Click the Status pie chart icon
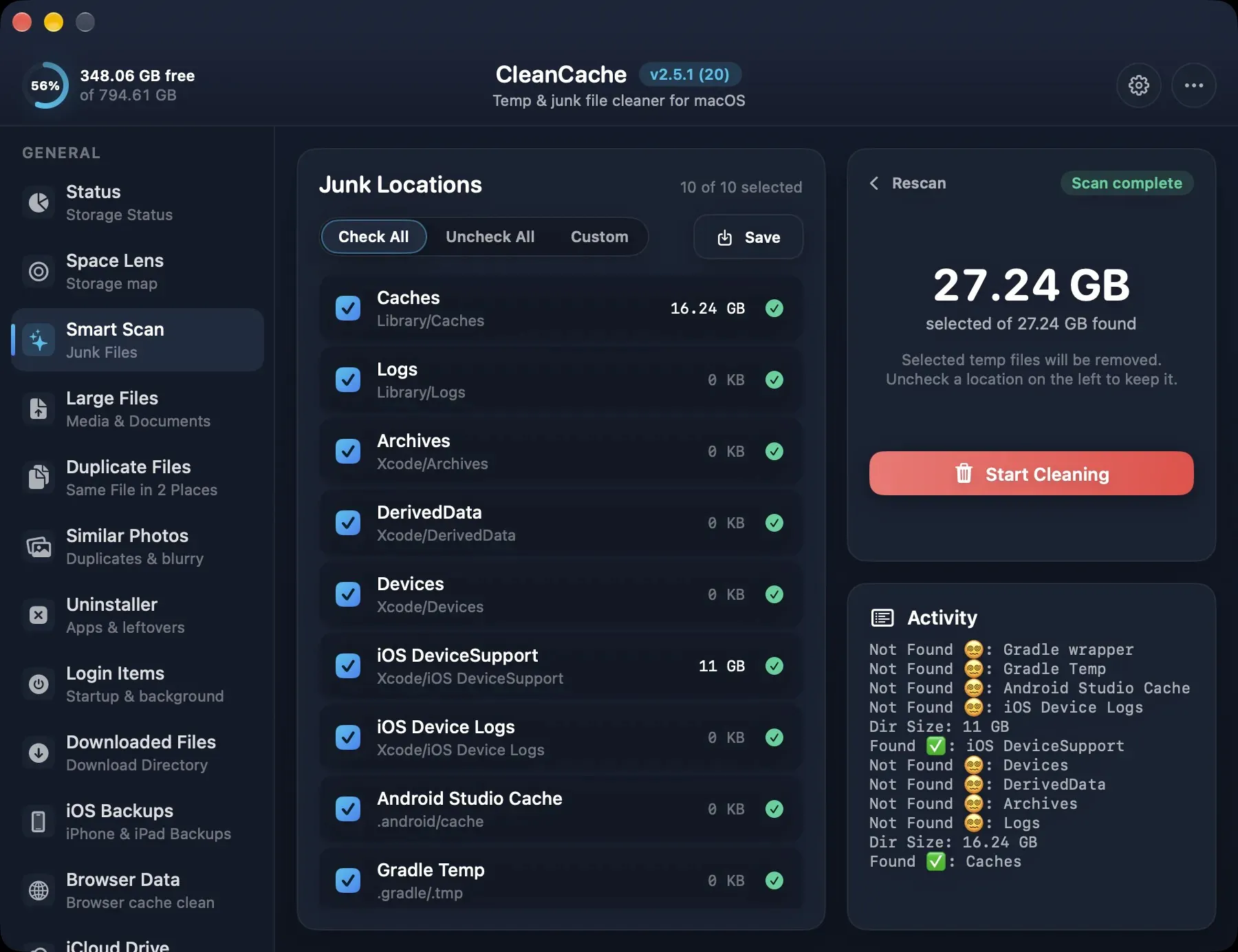The height and width of the screenshot is (952, 1238). pos(39,202)
